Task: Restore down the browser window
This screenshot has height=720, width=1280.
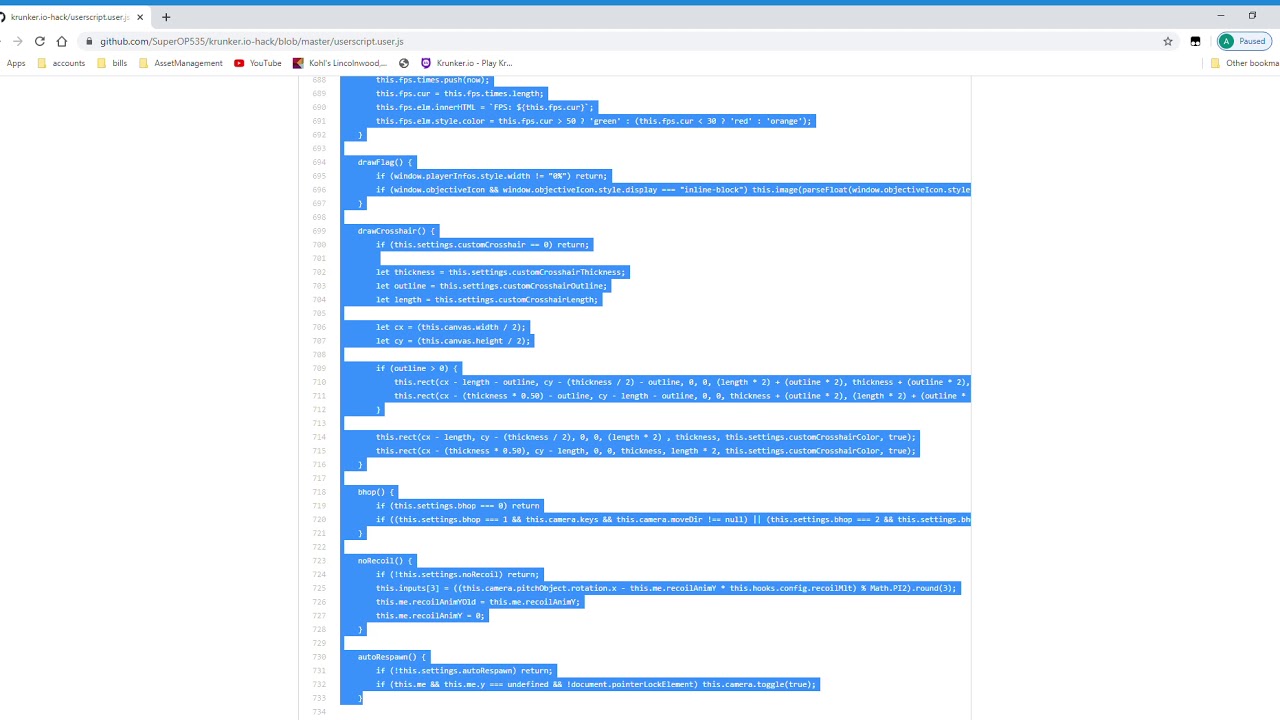Action: click(1252, 16)
